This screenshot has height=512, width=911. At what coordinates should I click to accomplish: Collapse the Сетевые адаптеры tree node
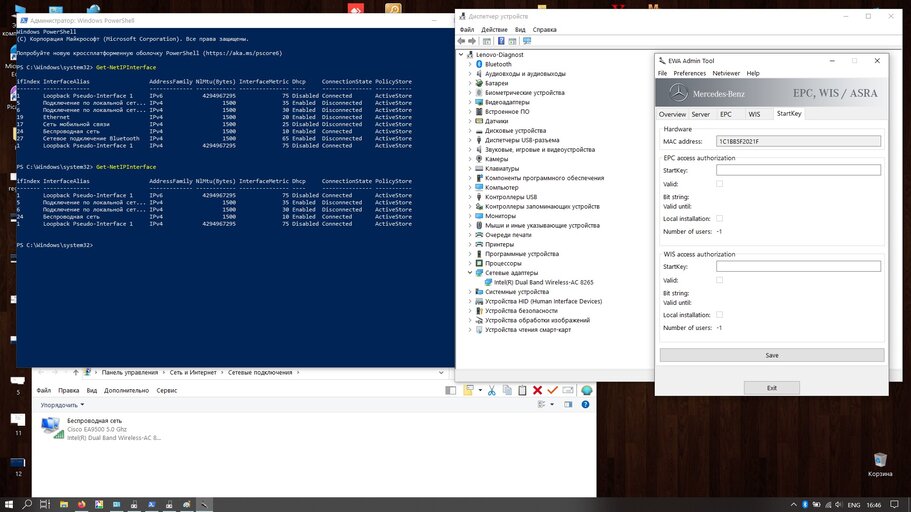pyautogui.click(x=472, y=272)
